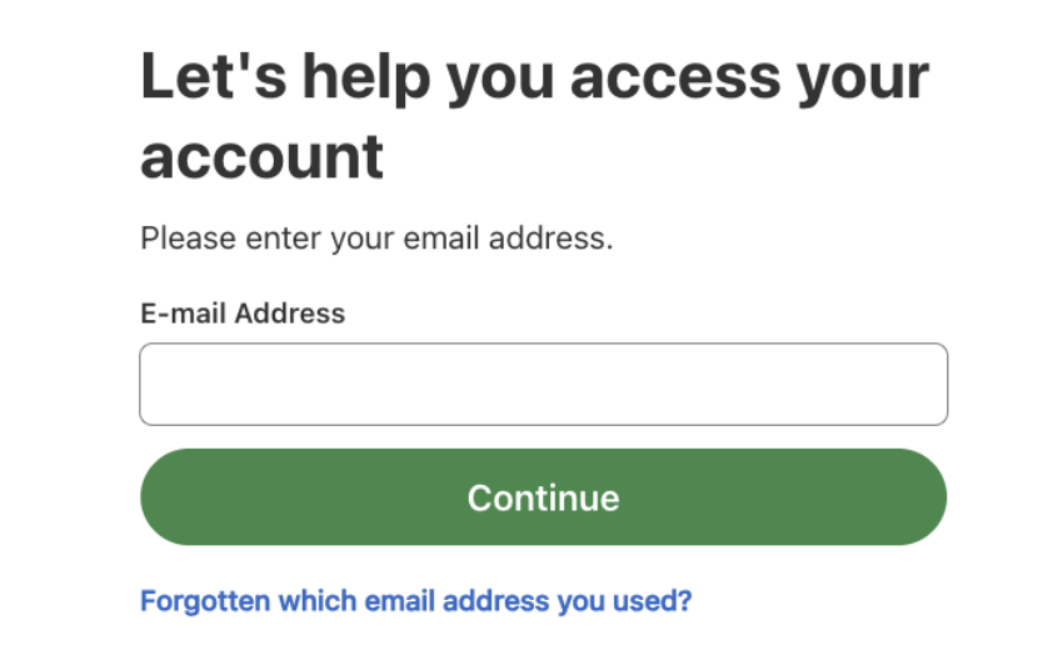Click the Continue label on green button
The height and width of the screenshot is (662, 1058).
coord(543,497)
